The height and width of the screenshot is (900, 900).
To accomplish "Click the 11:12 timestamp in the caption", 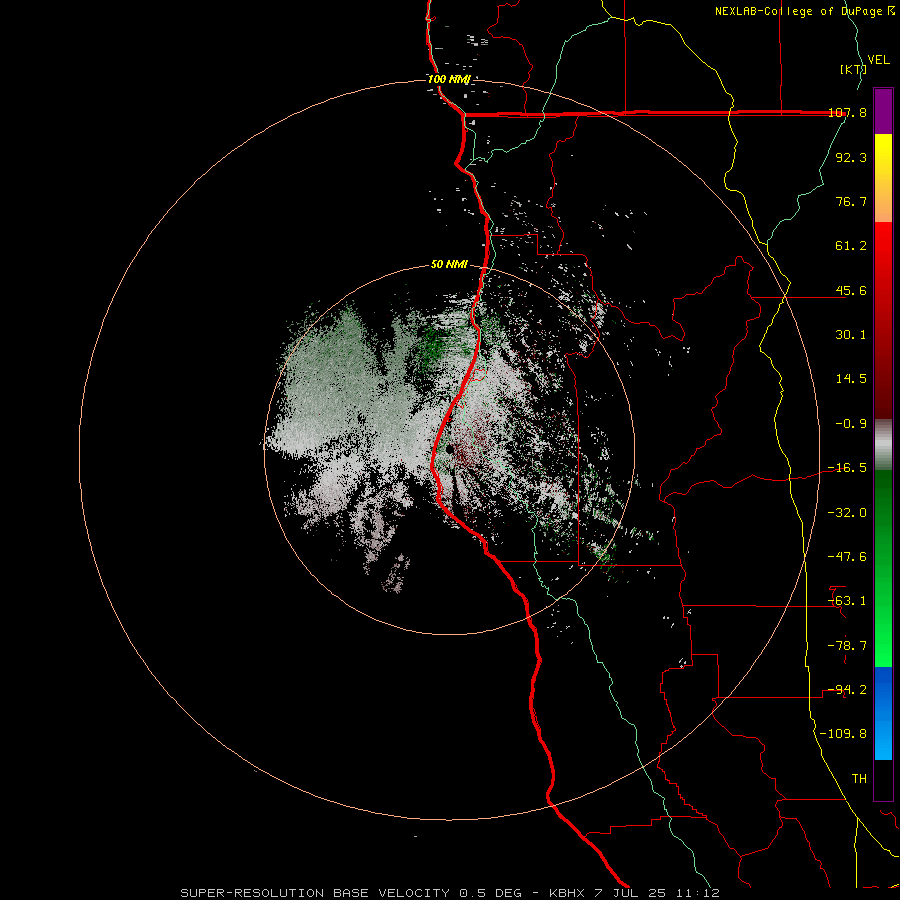I will pos(698,893).
